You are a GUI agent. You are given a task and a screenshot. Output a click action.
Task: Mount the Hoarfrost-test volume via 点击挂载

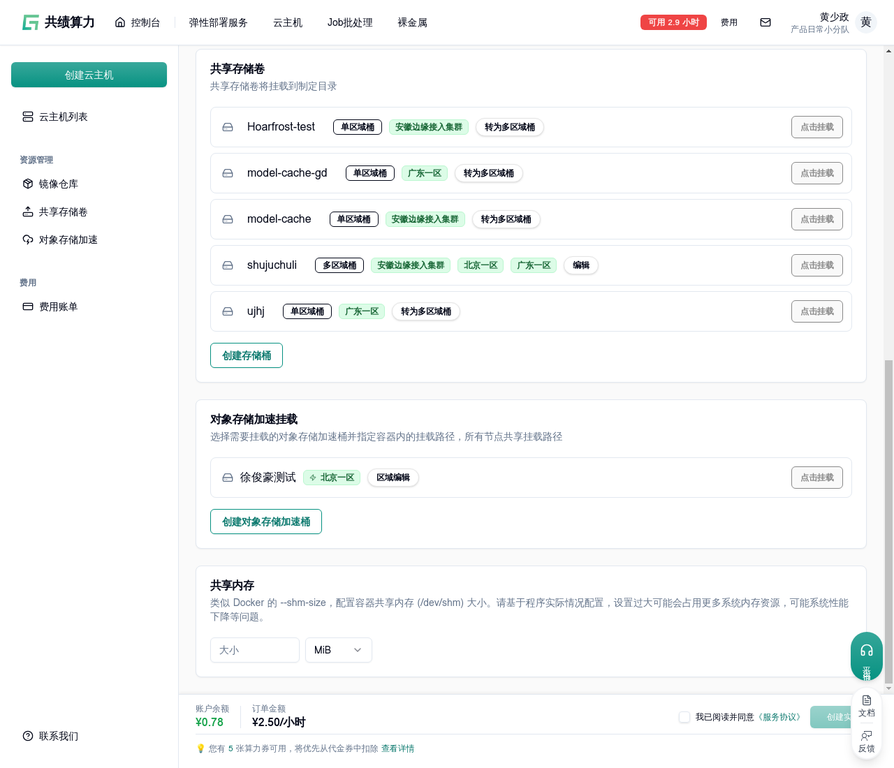(x=816, y=127)
